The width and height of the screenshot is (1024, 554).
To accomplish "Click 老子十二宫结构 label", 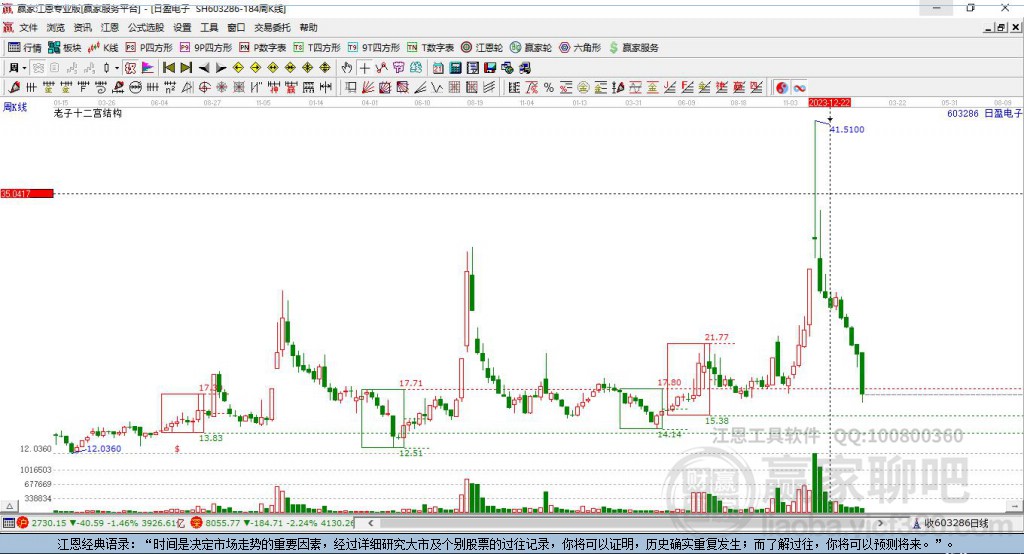I will [88, 113].
